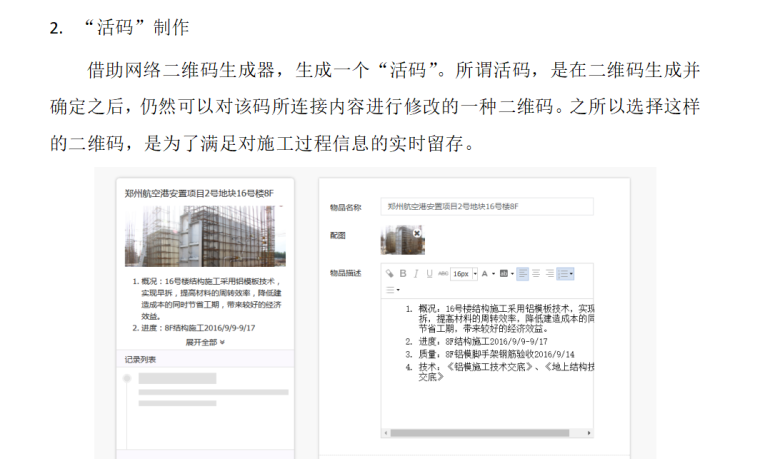Open the unordered list dropdown on second row
Screen dimensions: 760x459
(392, 289)
